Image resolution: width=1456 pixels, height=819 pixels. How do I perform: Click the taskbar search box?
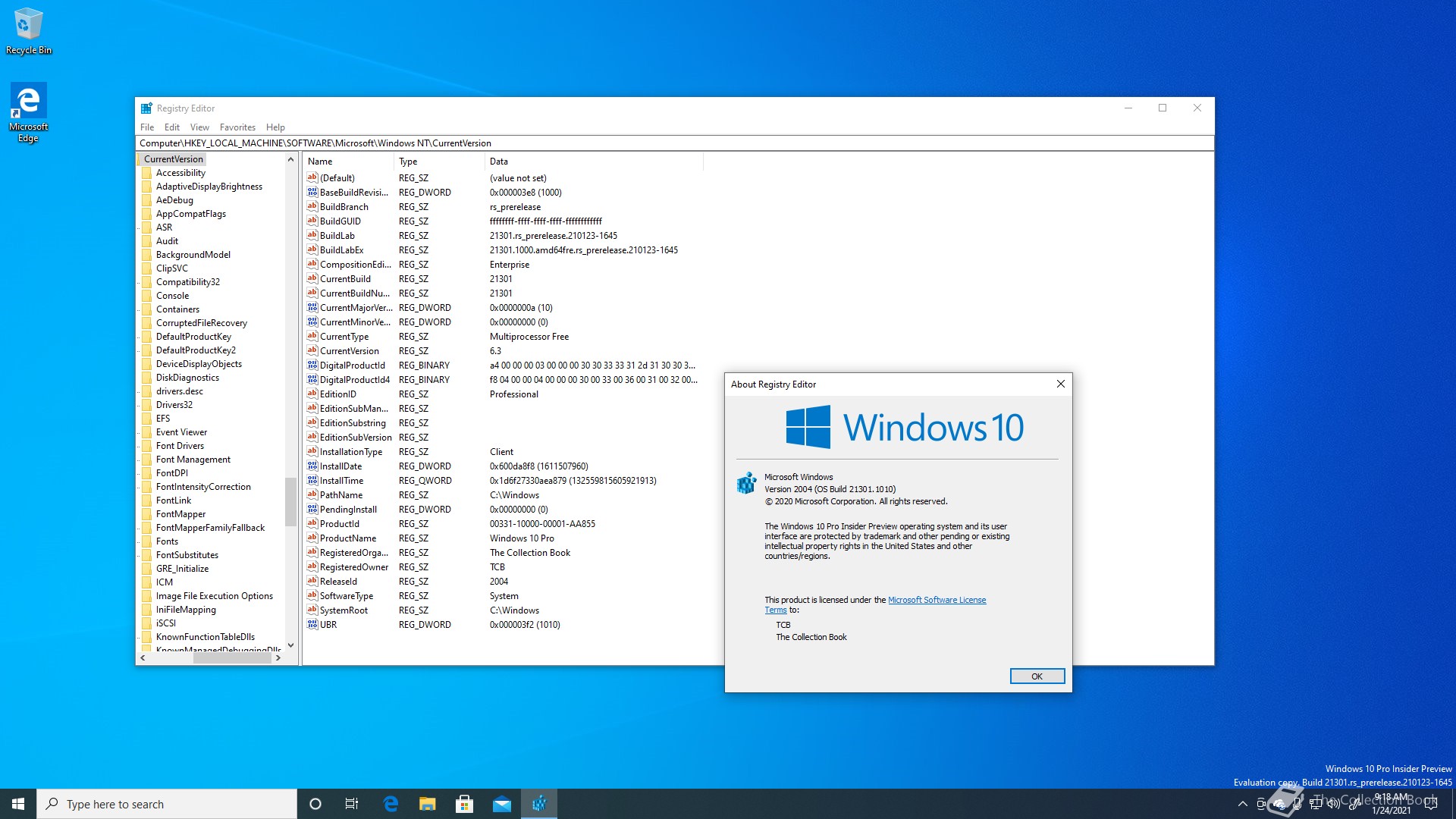(167, 804)
